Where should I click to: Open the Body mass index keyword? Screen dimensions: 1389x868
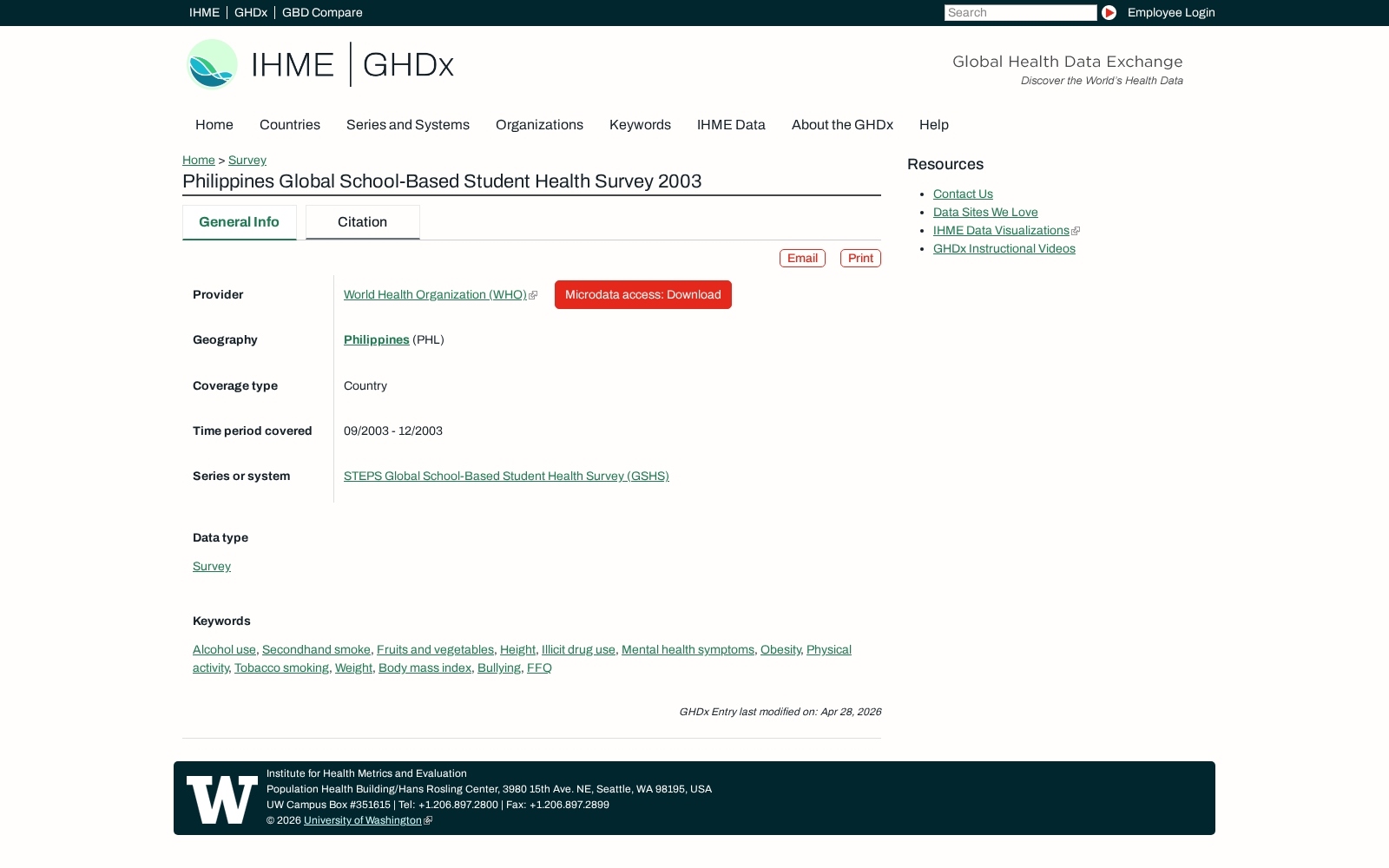[x=425, y=668]
